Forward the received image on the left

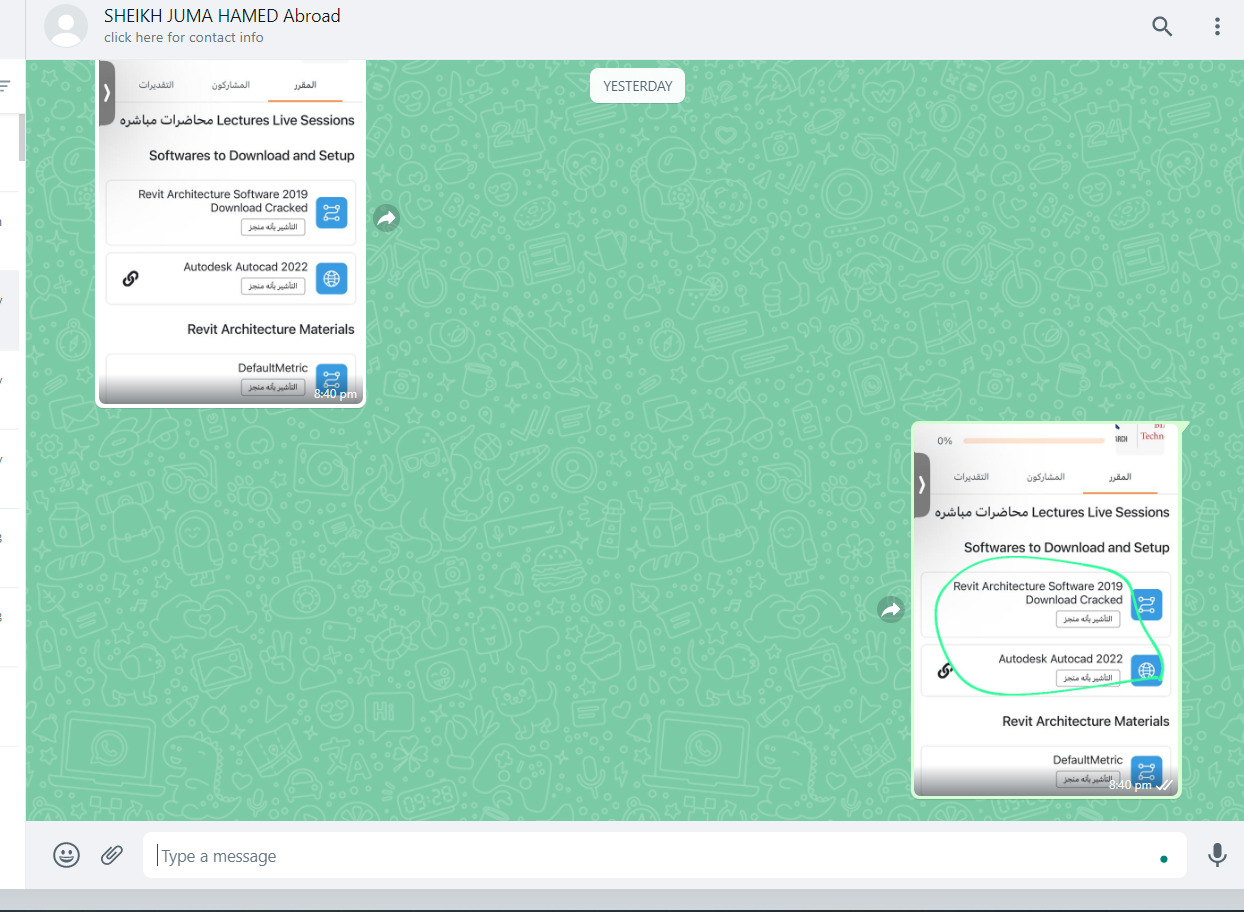point(387,217)
